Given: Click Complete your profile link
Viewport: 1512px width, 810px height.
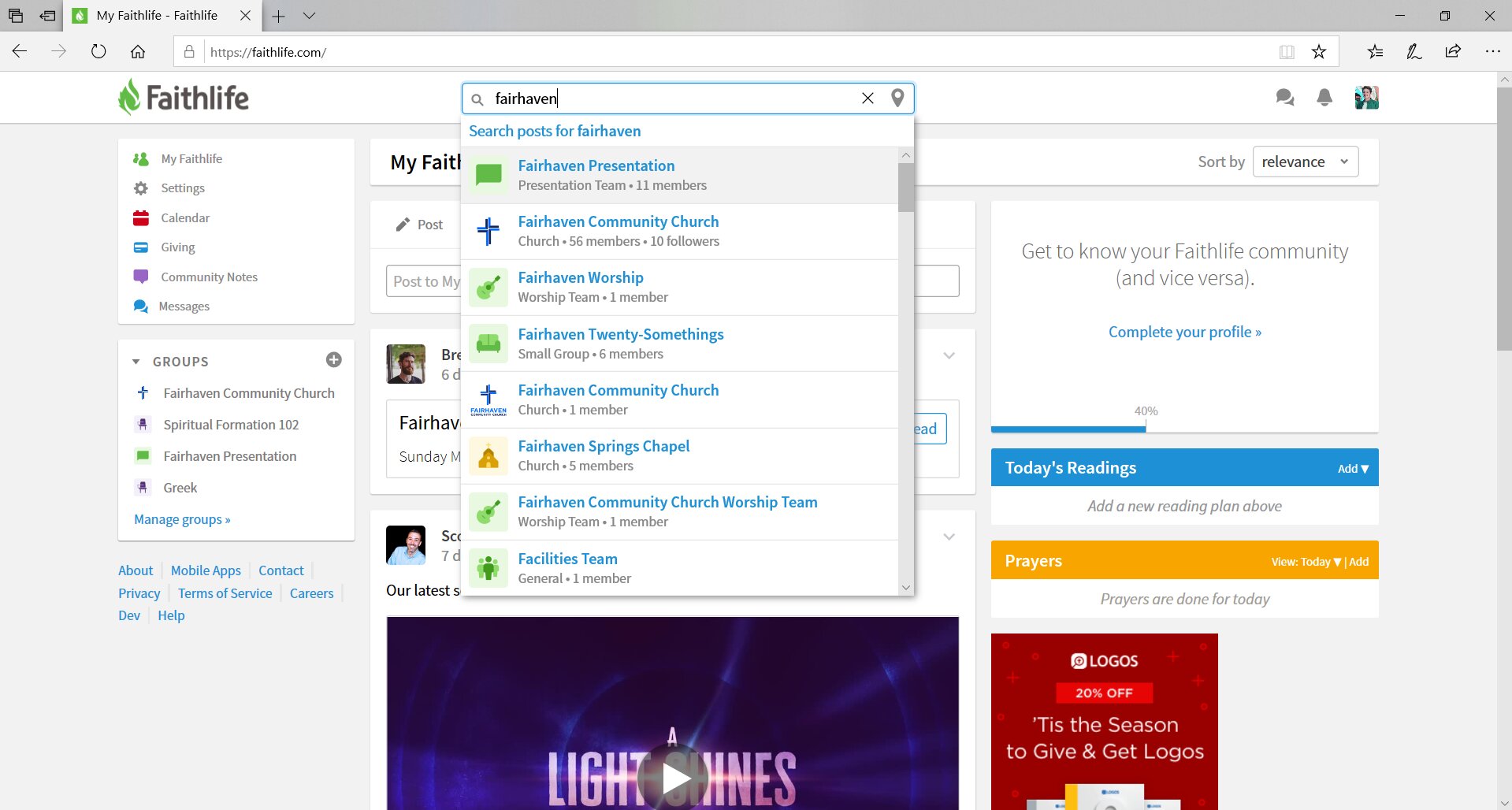Looking at the screenshot, I should [1185, 332].
